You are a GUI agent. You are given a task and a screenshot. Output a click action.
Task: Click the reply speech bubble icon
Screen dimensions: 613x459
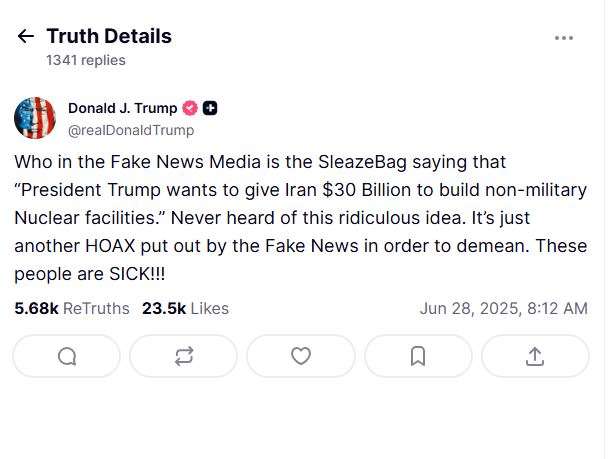click(x=67, y=356)
